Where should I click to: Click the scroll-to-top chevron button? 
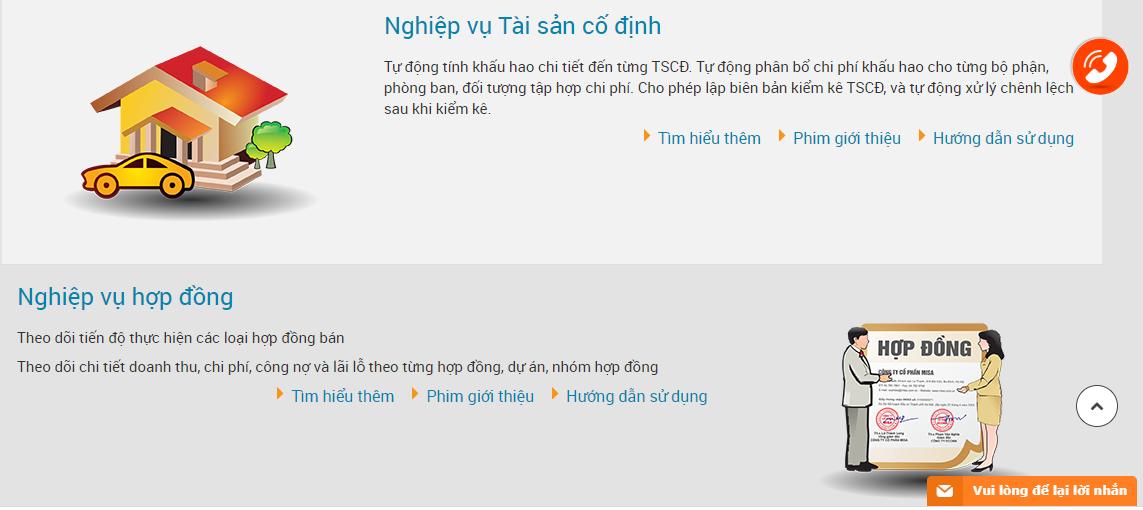click(1096, 407)
